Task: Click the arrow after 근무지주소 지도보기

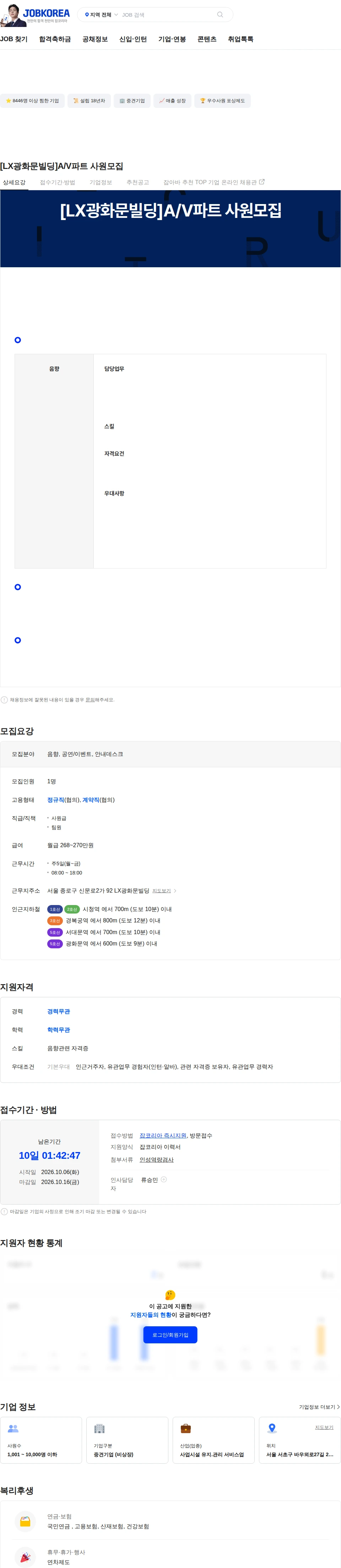Action: (175, 891)
